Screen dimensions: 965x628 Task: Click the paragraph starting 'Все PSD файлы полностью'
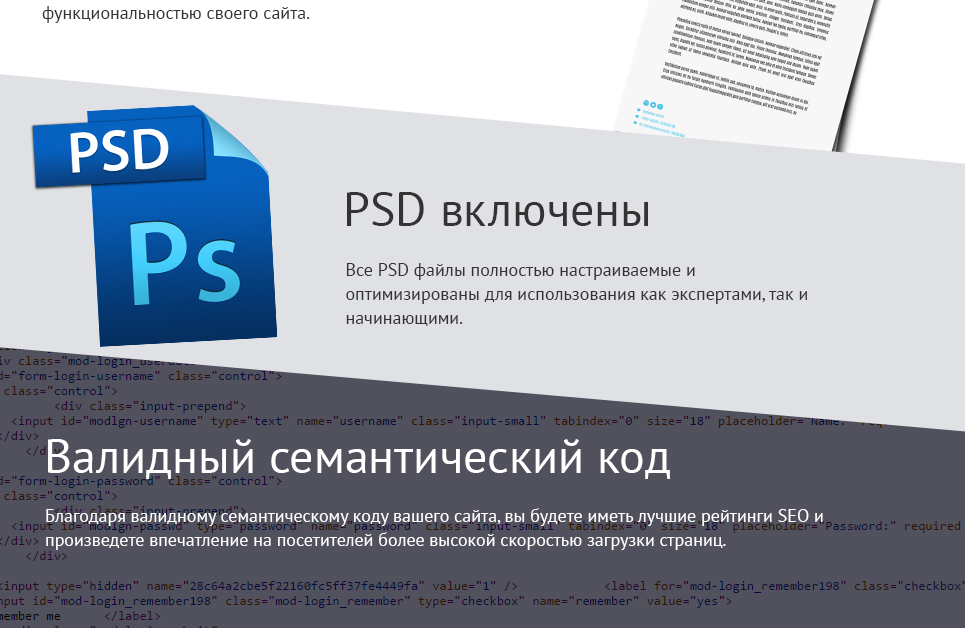coord(576,294)
